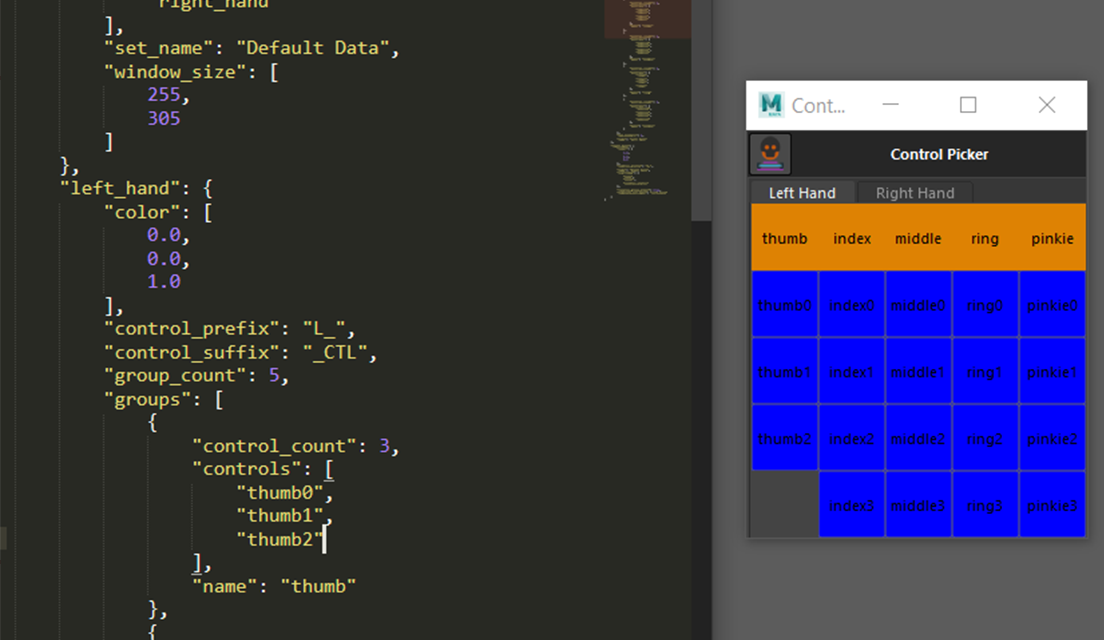Click the orange thumb column header

(x=784, y=238)
